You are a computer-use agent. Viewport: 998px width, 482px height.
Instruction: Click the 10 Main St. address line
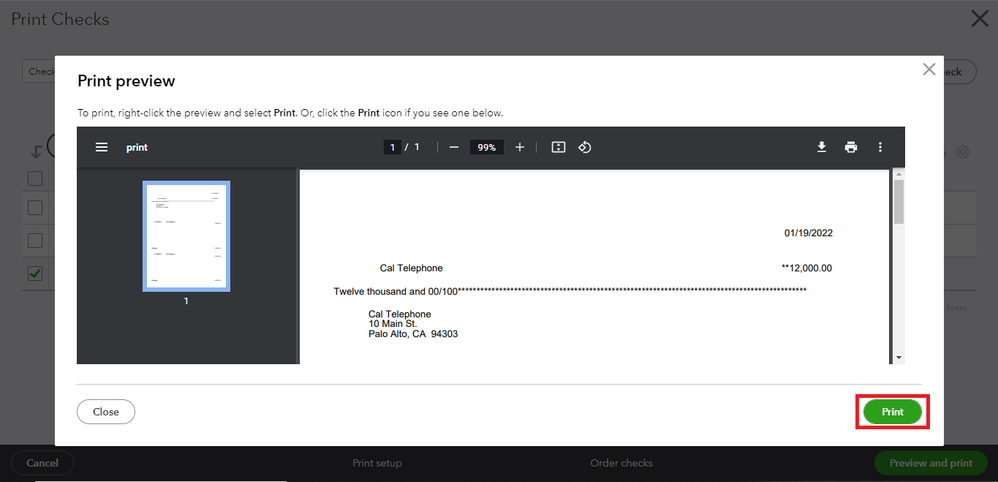coord(393,324)
